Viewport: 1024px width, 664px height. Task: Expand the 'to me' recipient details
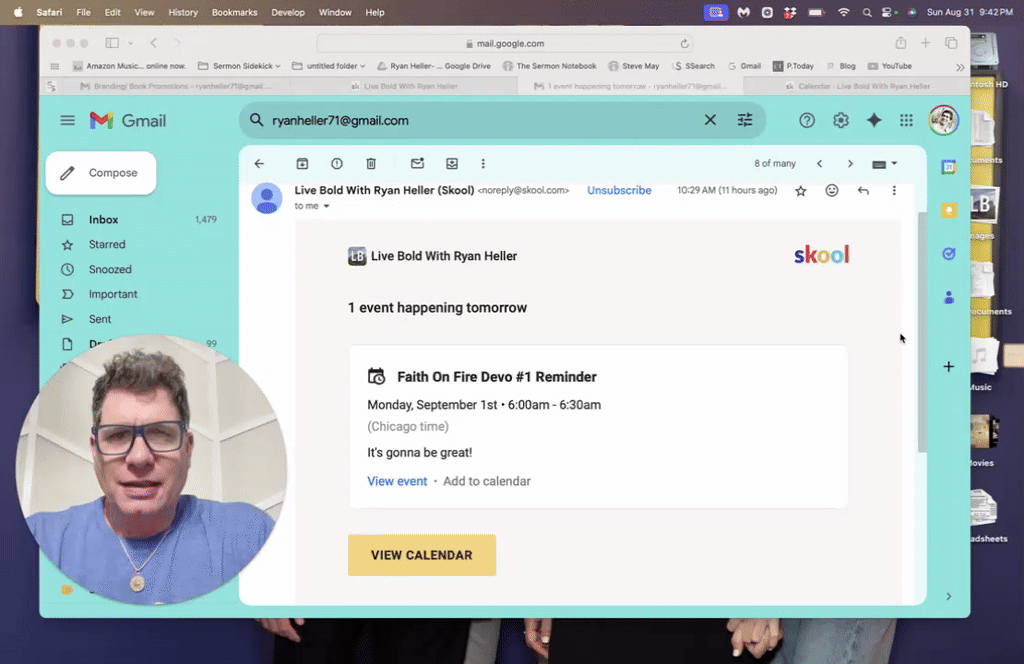[x=327, y=206]
